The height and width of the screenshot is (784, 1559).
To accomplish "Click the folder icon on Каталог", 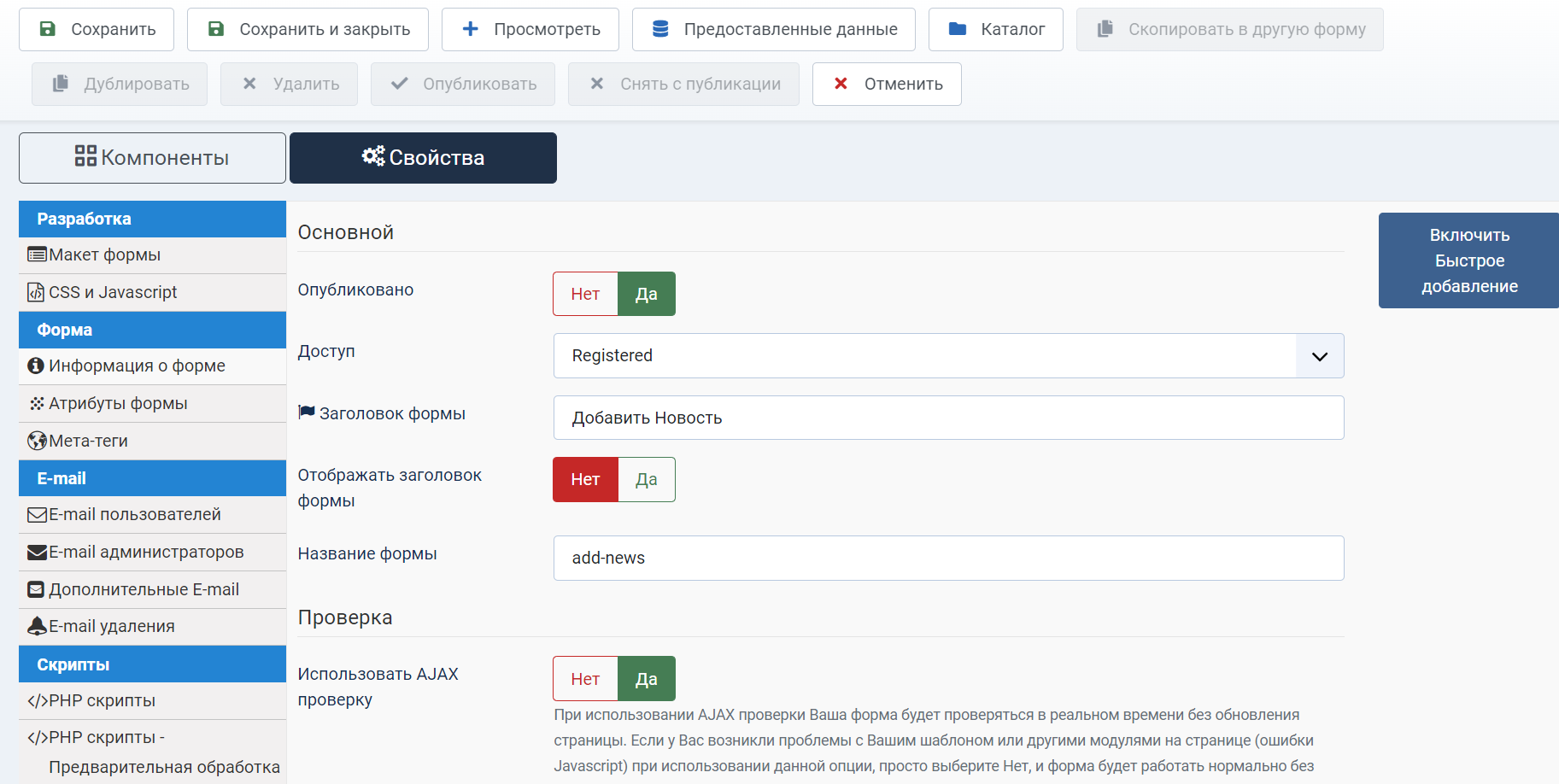I will [958, 29].
